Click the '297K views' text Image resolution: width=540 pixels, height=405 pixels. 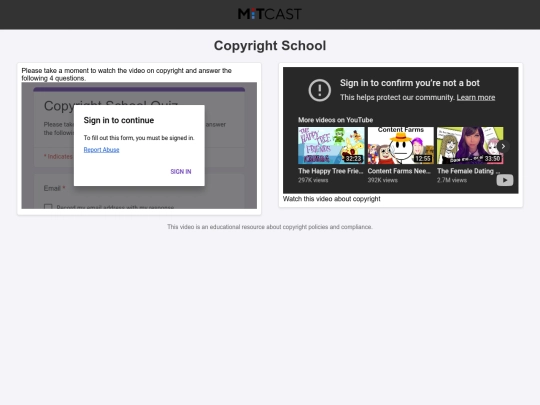[313, 180]
